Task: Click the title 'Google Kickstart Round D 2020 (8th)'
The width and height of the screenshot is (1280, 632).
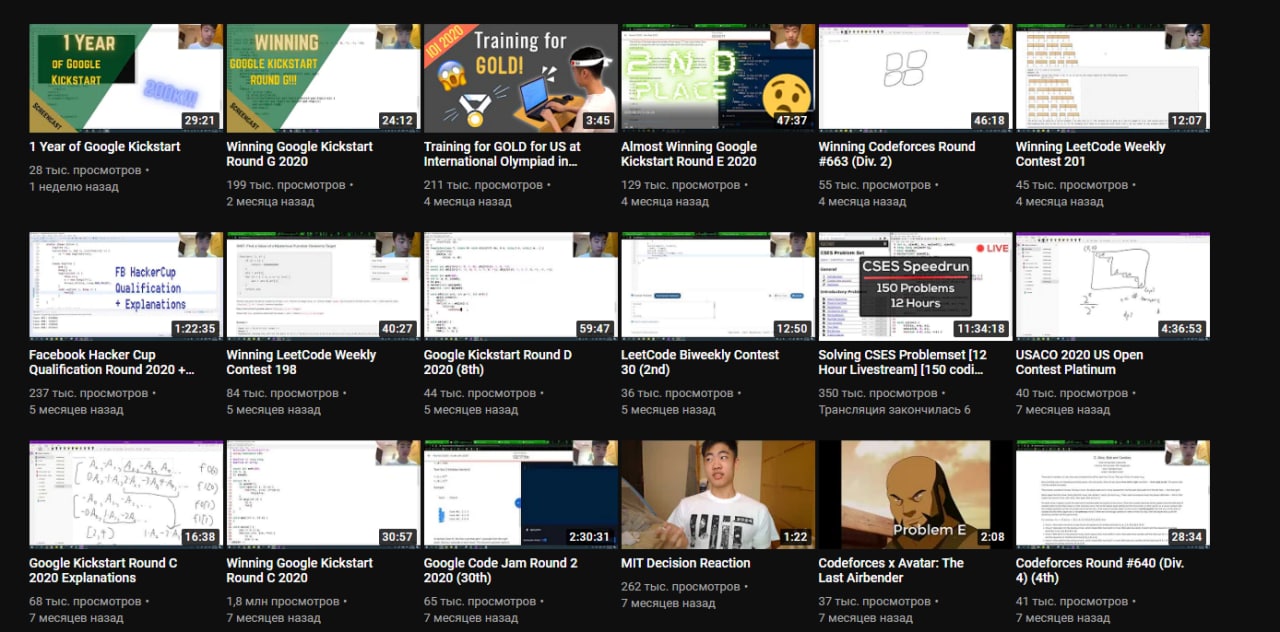Action: point(498,362)
